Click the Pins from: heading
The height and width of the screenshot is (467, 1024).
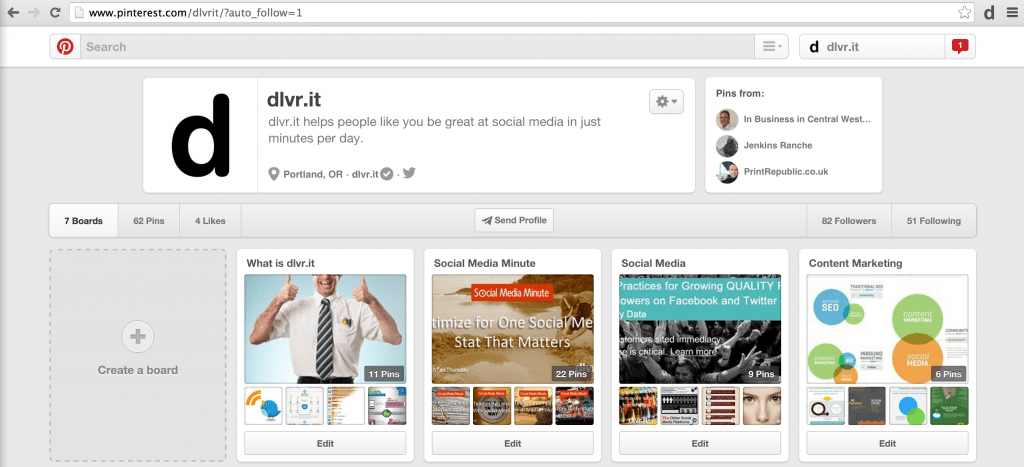point(740,93)
